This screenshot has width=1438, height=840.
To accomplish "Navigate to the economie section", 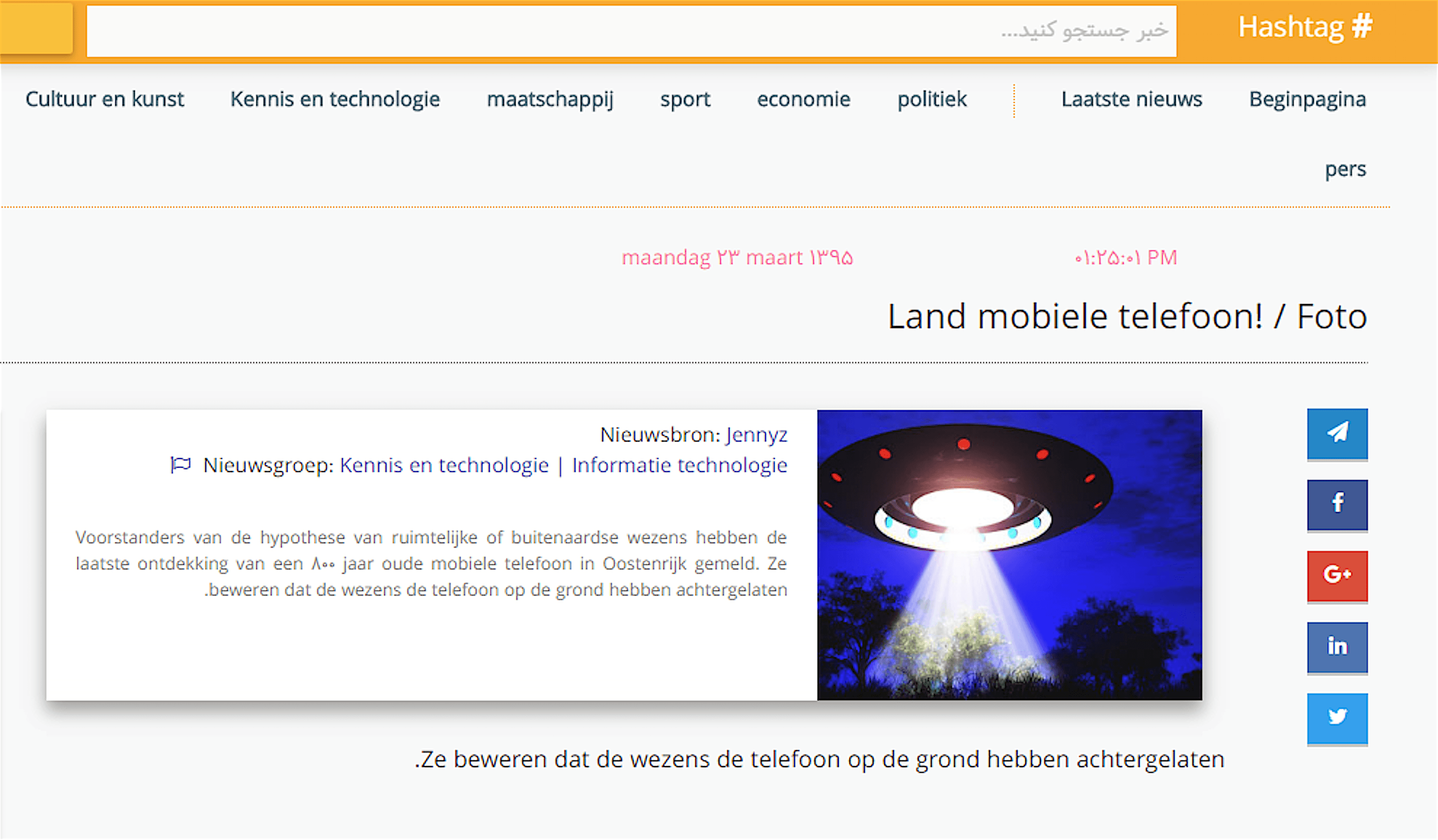I will [x=803, y=99].
